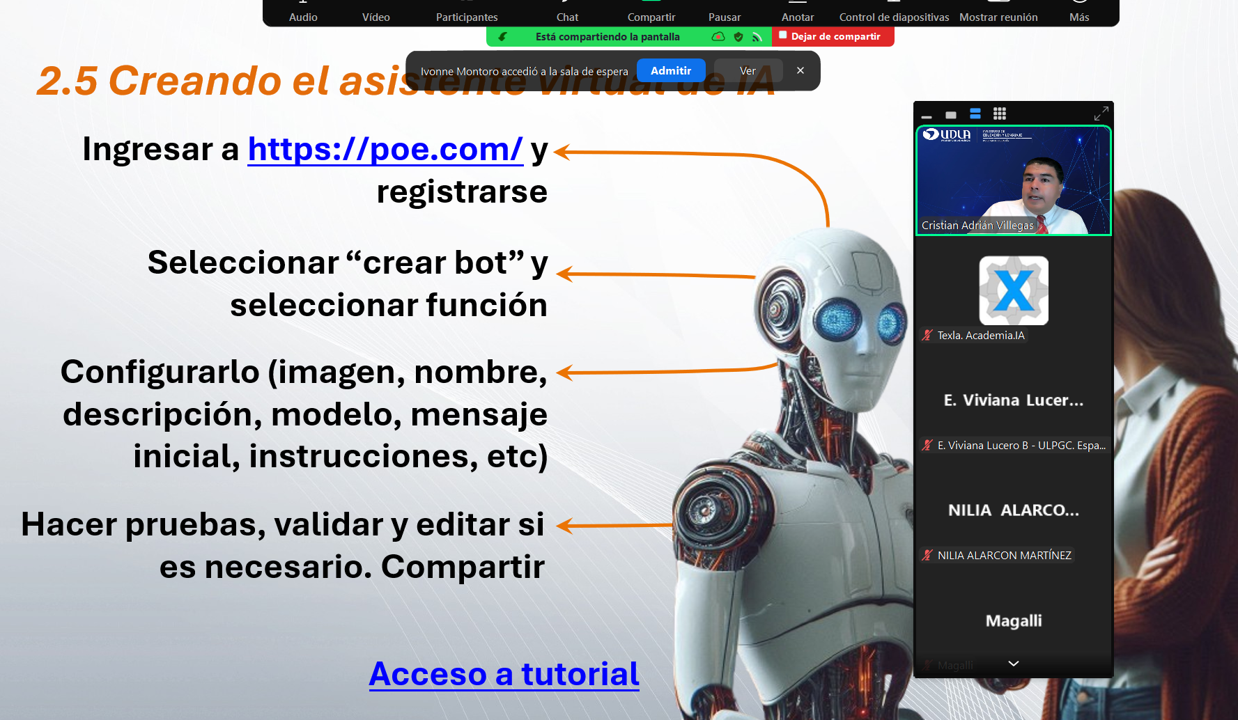Screen dimensions: 1238x720
Task: Select Cristian Adrián Villegas video thumbnail
Action: [1013, 181]
